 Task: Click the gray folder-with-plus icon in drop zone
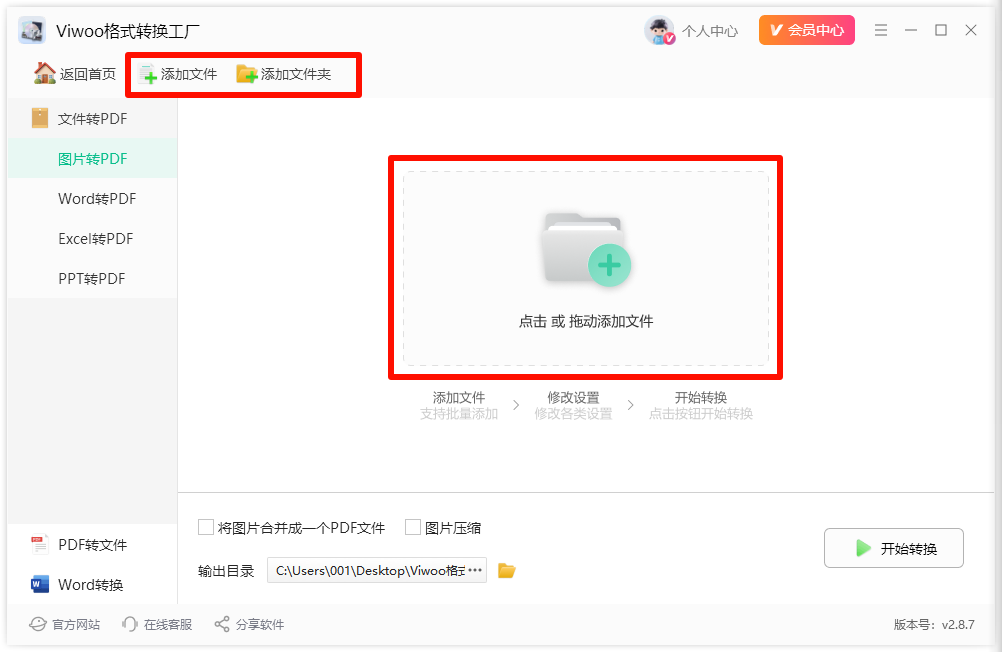pos(586,249)
